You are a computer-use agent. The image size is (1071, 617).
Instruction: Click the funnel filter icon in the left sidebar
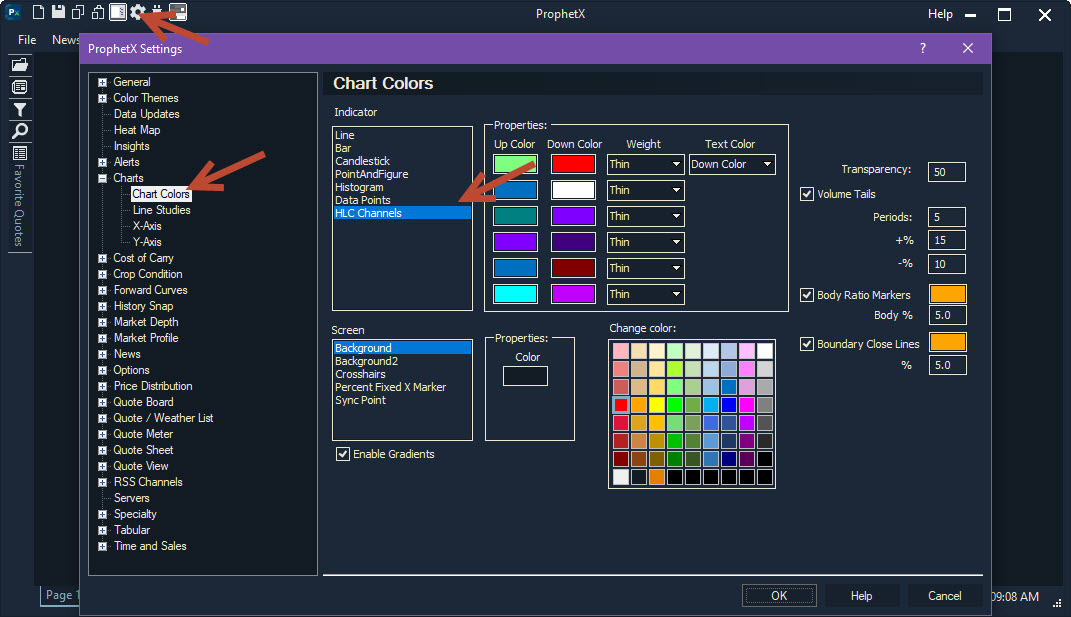(x=20, y=109)
